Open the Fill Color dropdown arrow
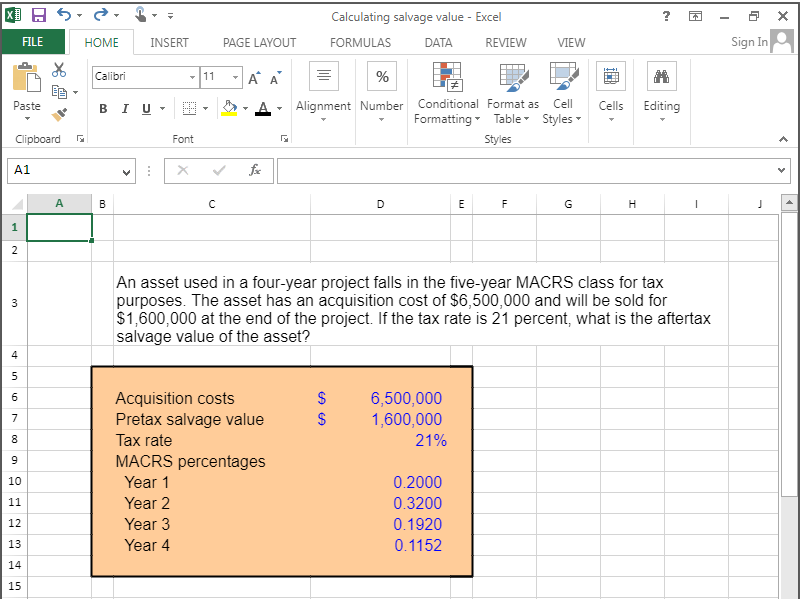The width and height of the screenshot is (801, 599). 245,108
